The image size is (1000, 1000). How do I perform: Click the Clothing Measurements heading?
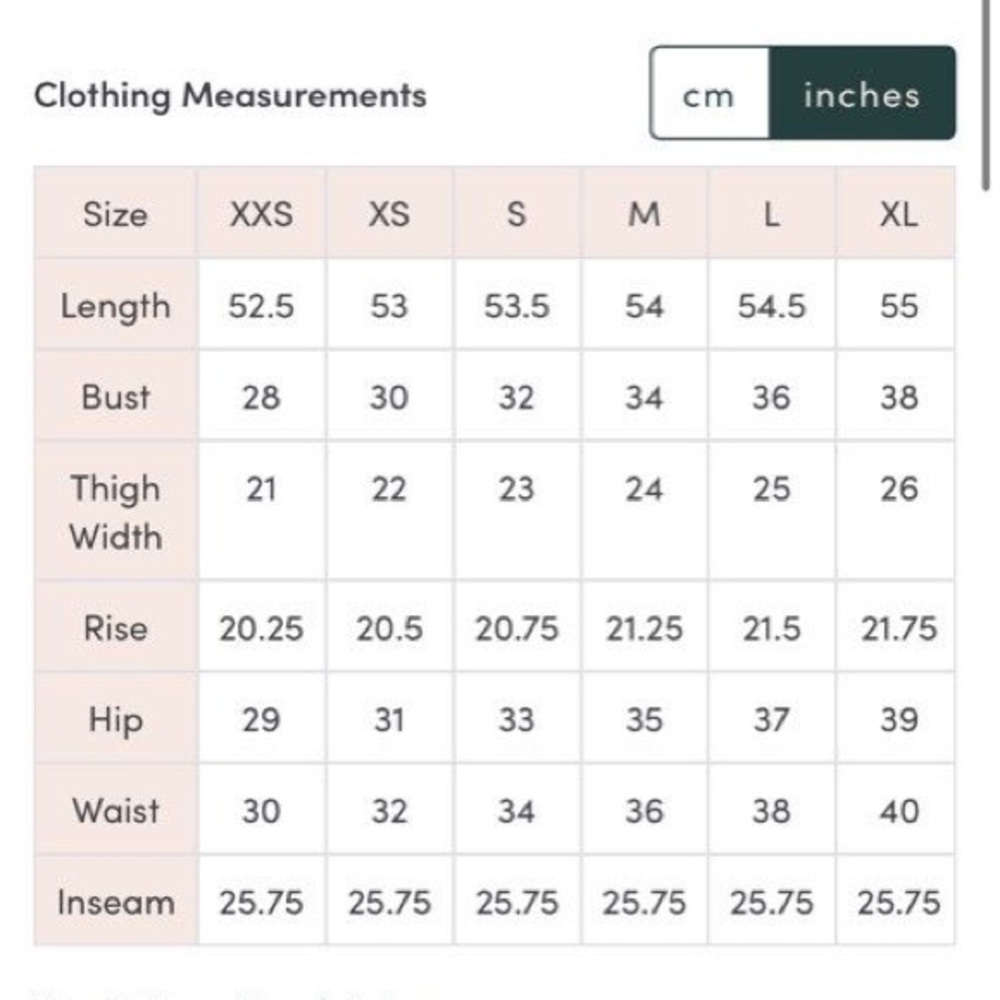point(230,96)
